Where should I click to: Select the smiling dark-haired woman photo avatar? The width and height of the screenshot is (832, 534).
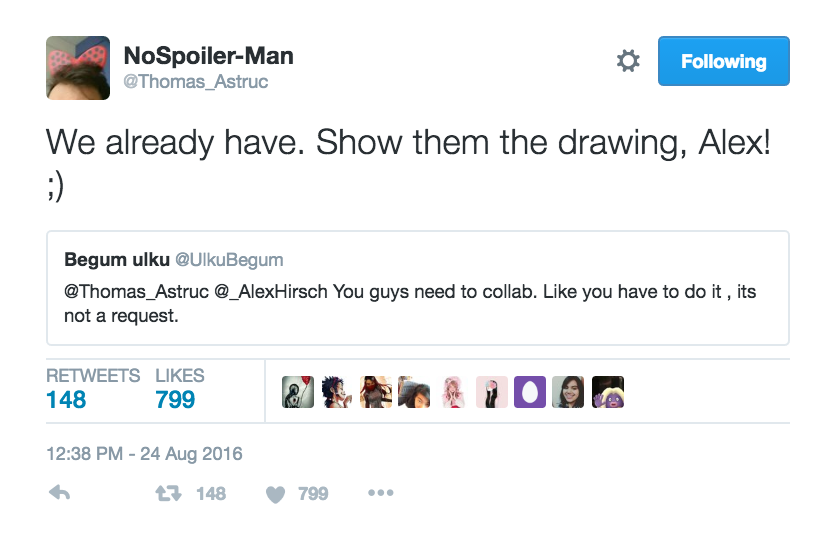tap(569, 392)
